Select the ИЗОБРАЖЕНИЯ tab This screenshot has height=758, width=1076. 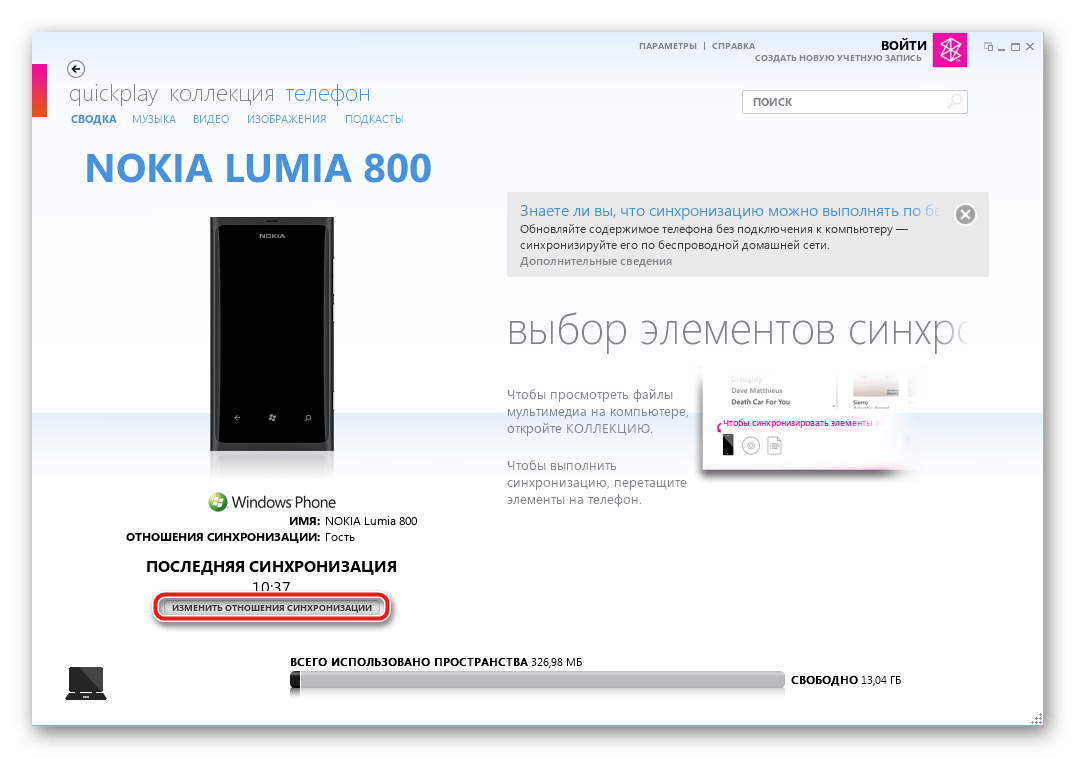286,119
